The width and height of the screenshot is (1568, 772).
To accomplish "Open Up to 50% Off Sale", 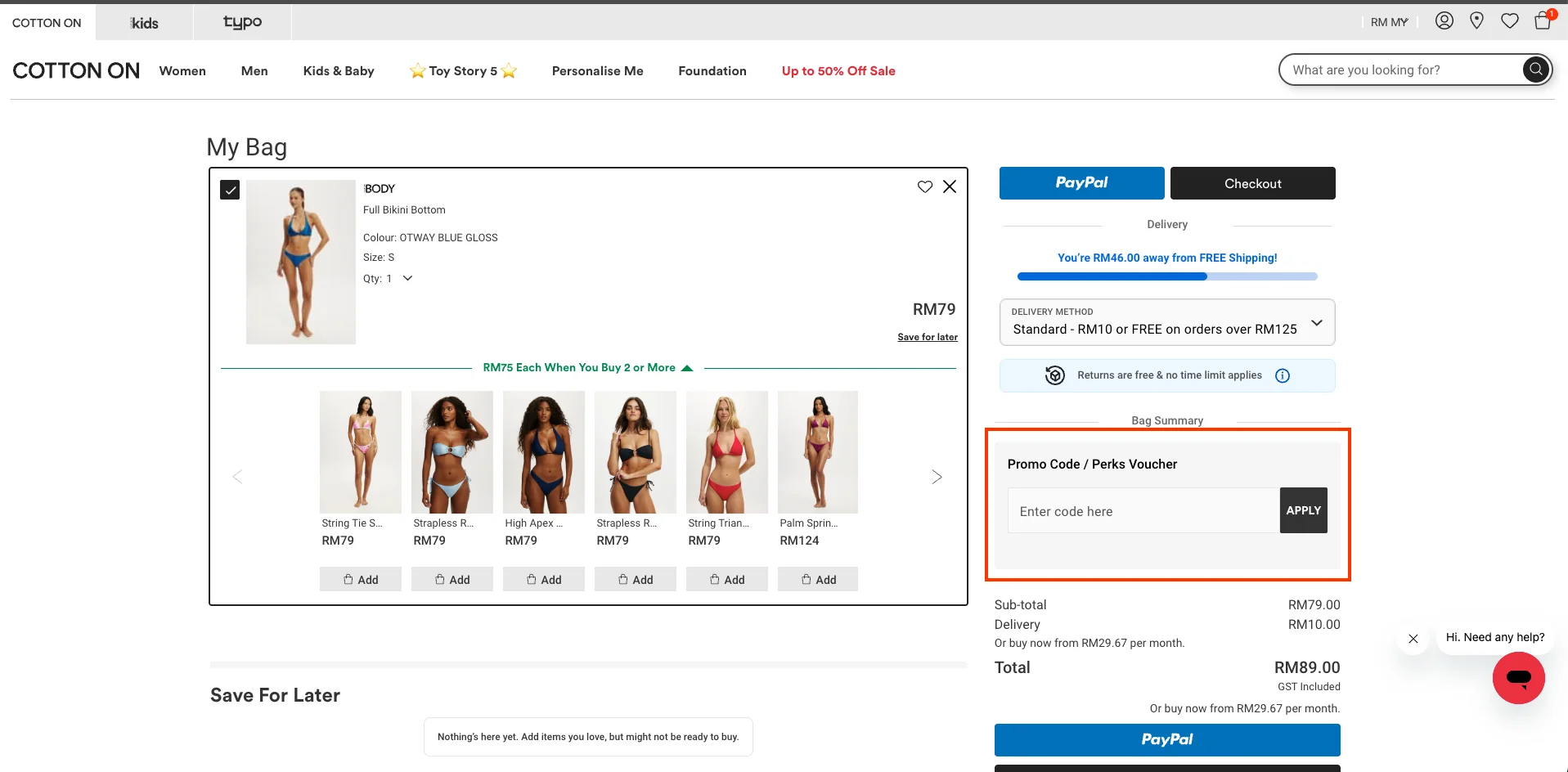I will click(x=838, y=71).
